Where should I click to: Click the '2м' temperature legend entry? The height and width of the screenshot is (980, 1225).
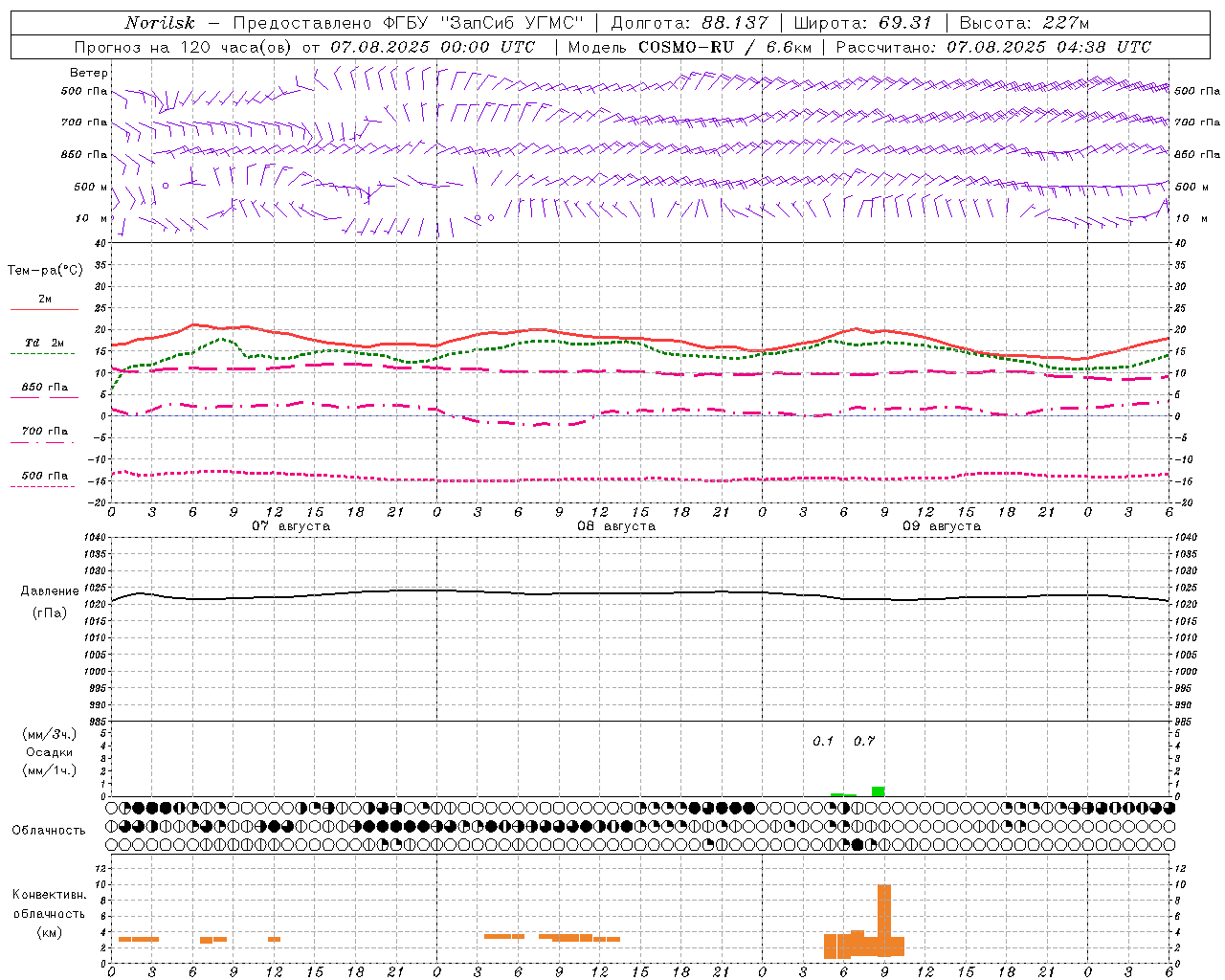click(x=45, y=299)
